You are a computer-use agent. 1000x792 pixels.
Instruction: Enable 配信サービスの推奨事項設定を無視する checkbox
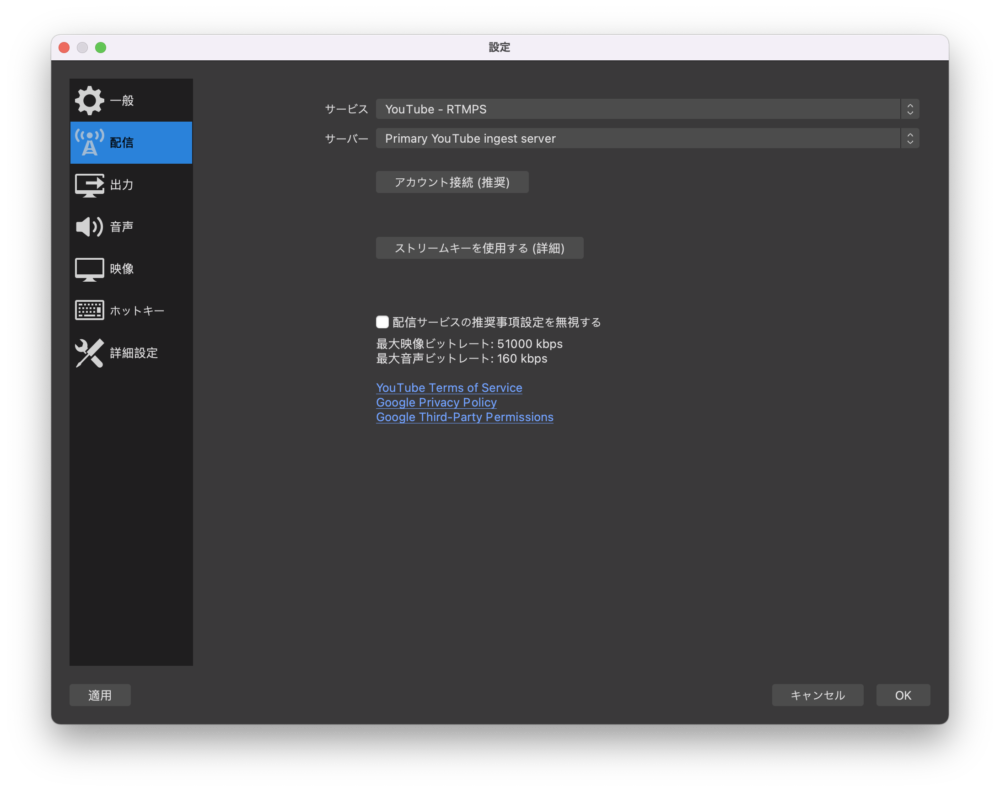tap(382, 322)
